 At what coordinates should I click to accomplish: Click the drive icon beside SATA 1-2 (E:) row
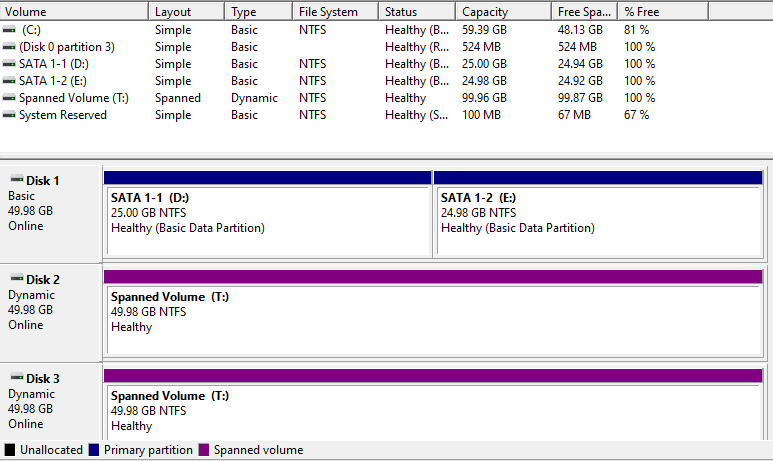[9, 81]
